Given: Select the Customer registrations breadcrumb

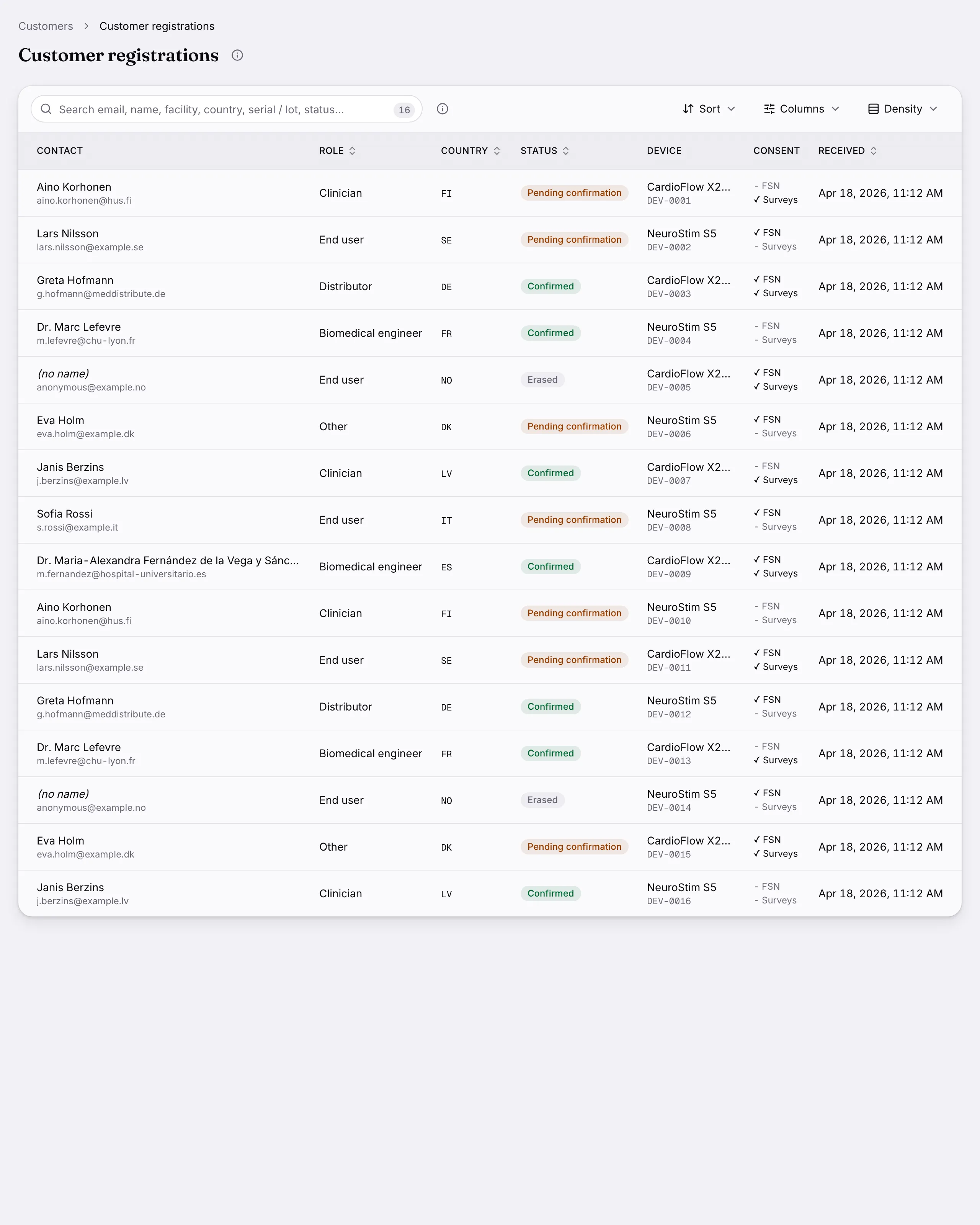Looking at the screenshot, I should click(157, 26).
